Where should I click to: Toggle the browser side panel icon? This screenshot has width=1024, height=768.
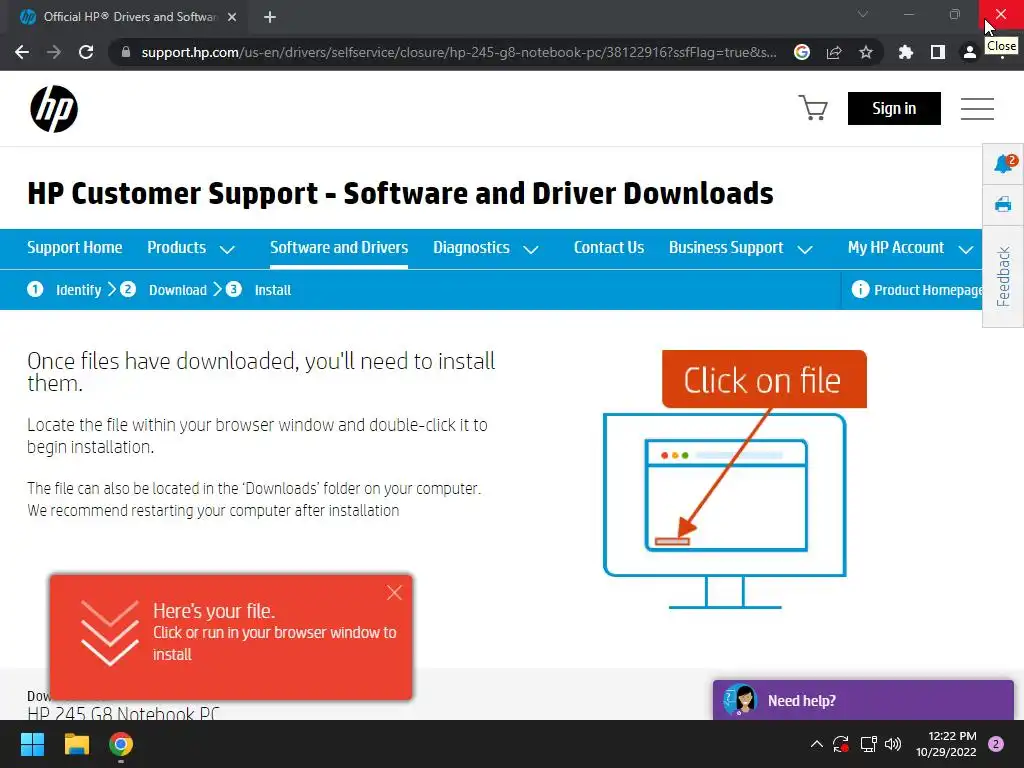(938, 52)
